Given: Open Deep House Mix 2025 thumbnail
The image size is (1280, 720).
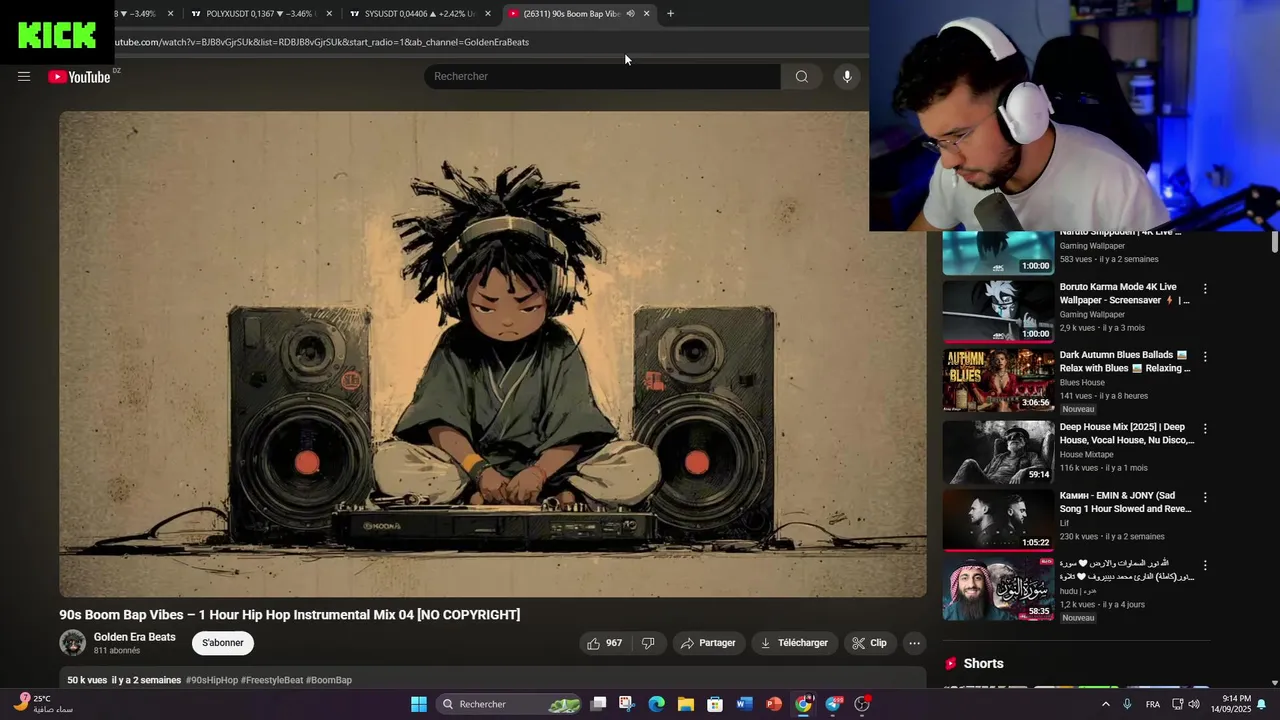Looking at the screenshot, I should coord(998,451).
